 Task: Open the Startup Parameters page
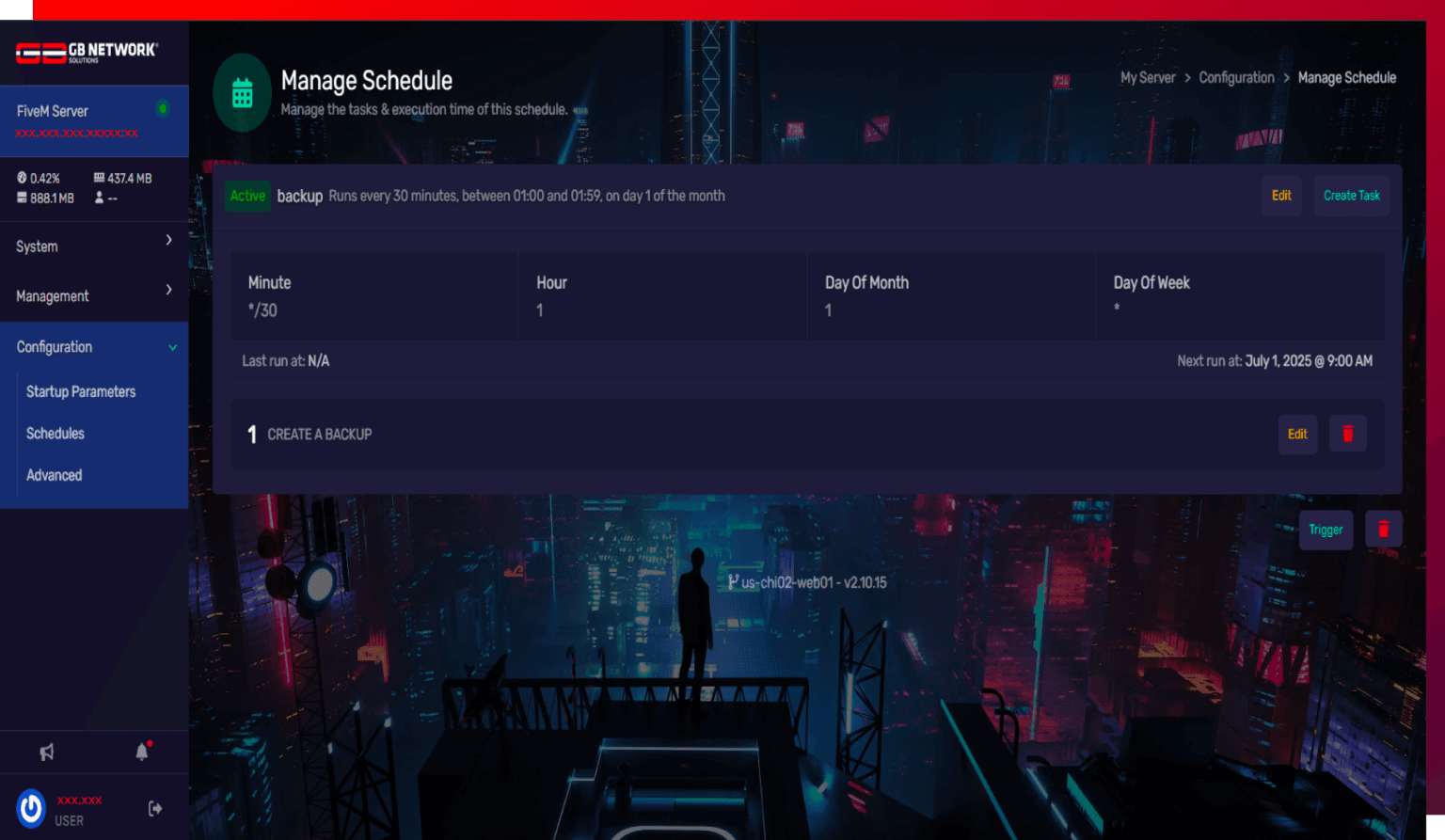click(81, 391)
